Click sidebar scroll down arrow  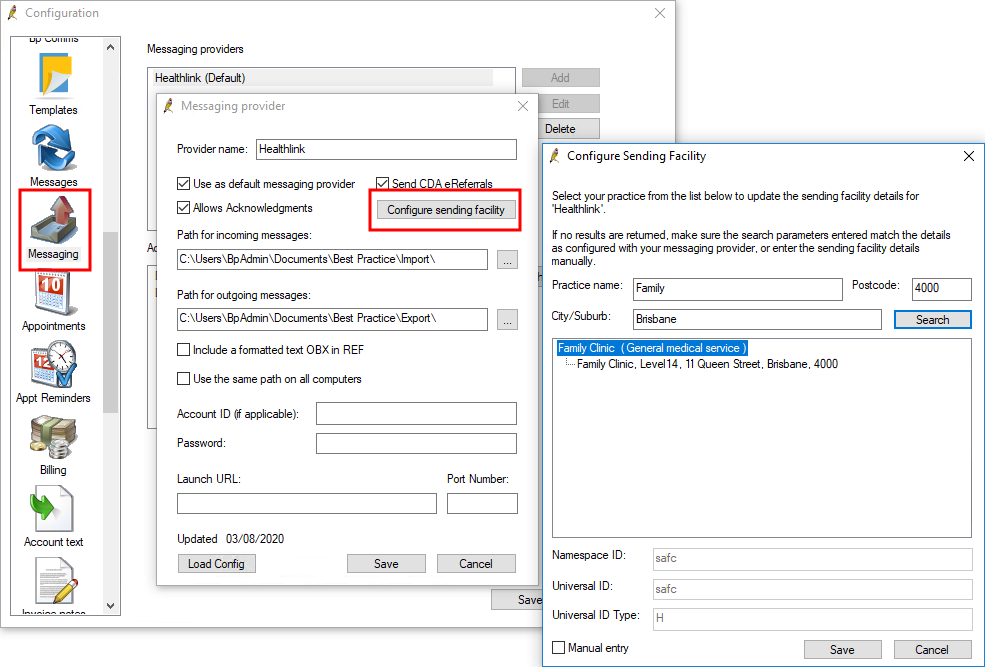(111, 606)
